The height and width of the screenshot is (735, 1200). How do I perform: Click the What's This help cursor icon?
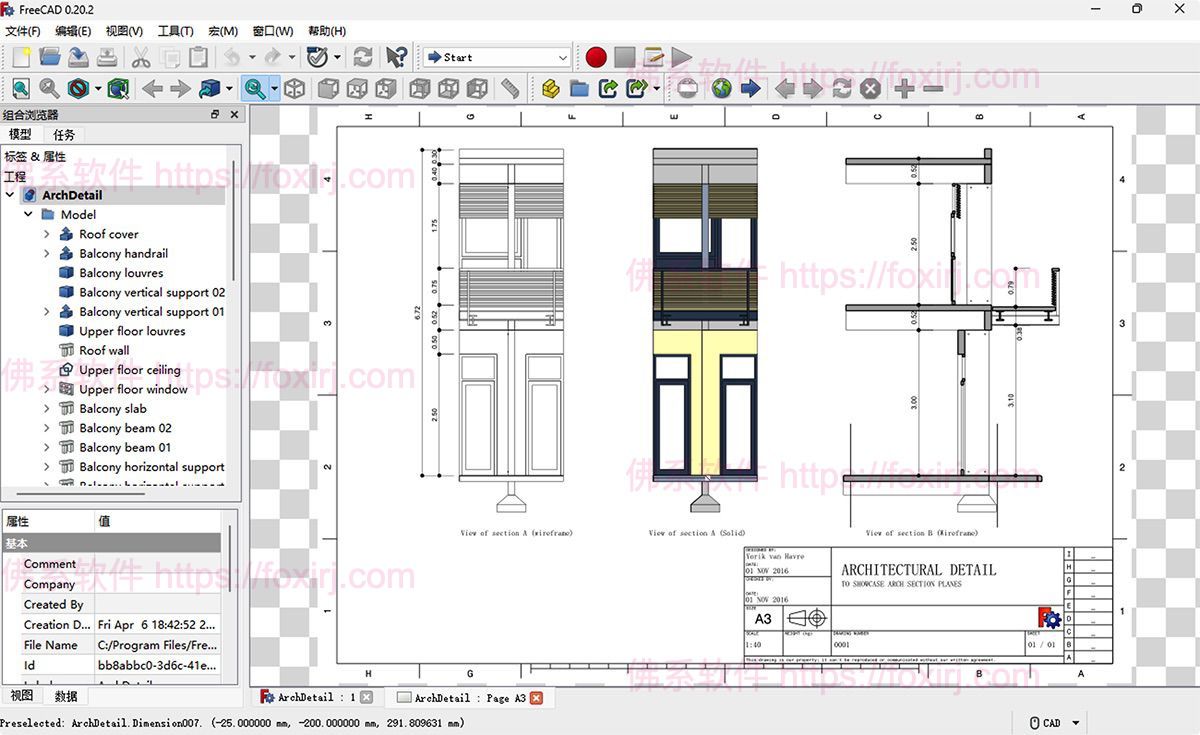396,57
